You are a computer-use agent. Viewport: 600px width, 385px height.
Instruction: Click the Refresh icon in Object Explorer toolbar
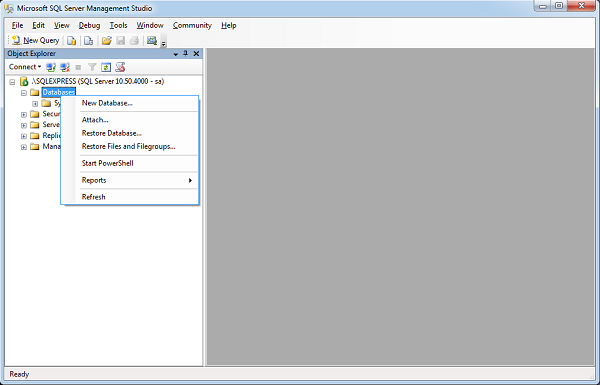[x=106, y=67]
